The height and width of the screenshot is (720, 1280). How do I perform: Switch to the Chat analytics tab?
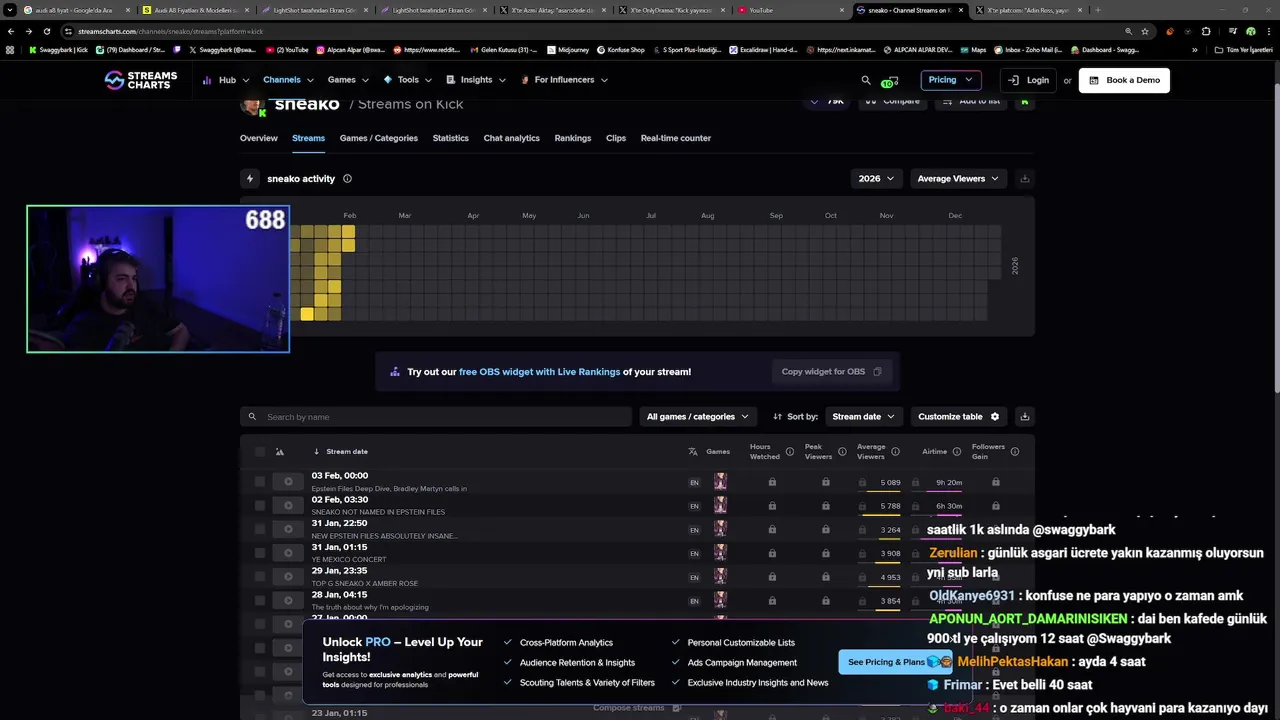coord(512,138)
